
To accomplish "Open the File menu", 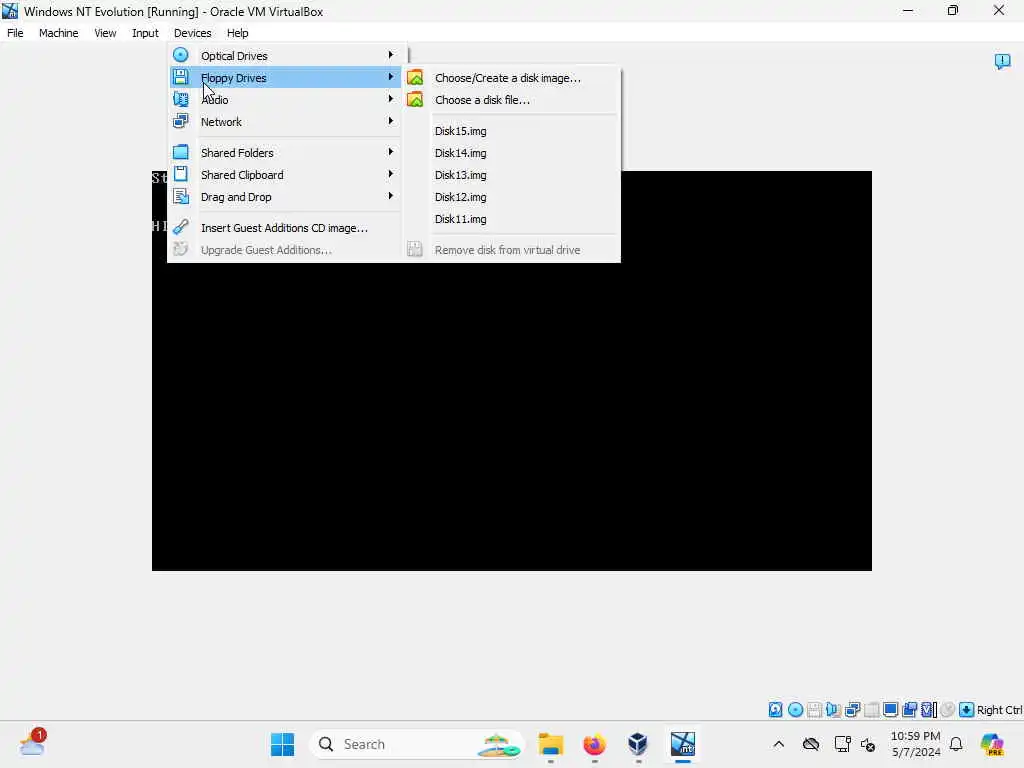I will click(x=15, y=33).
